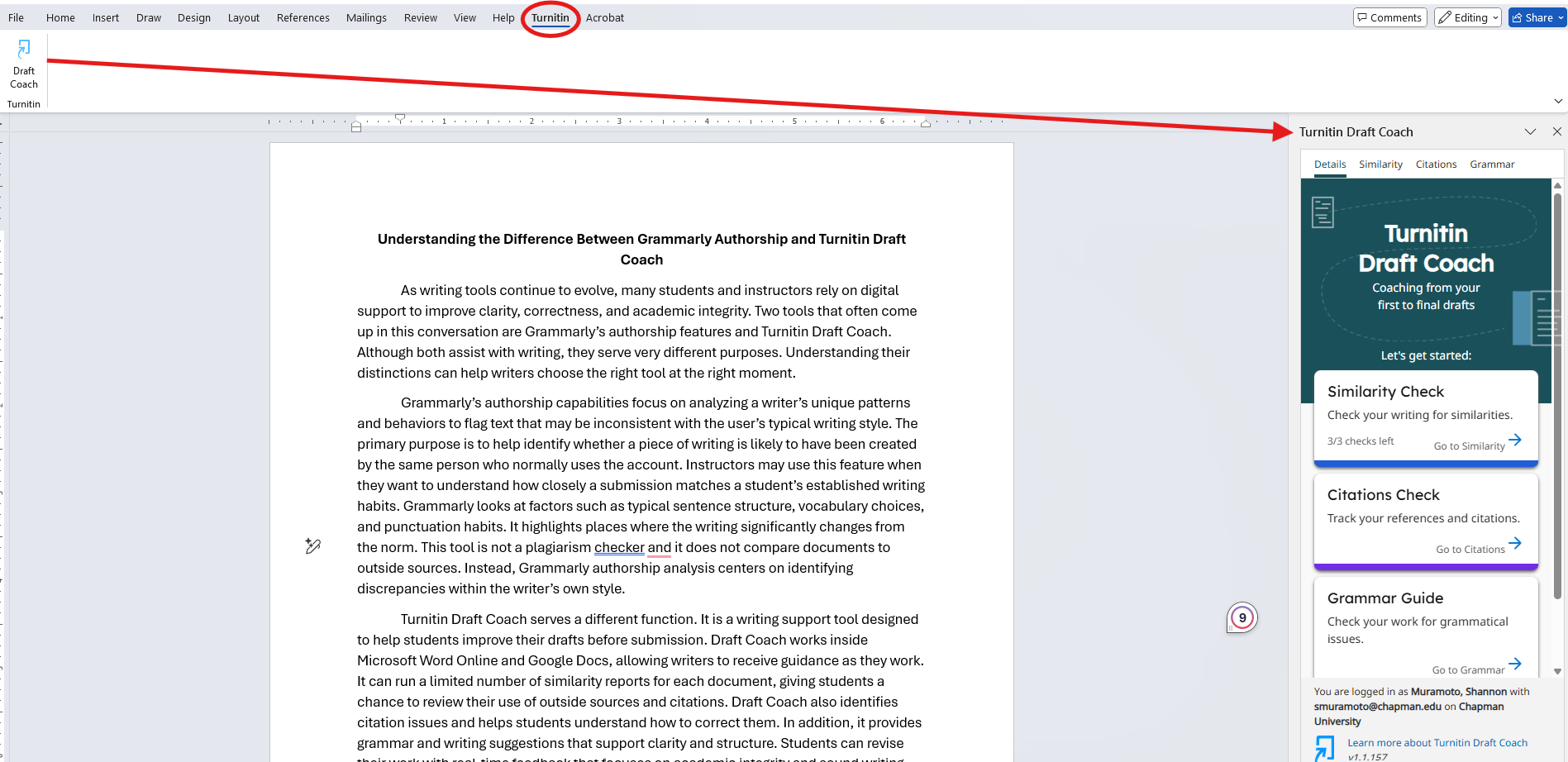The width and height of the screenshot is (1568, 762).
Task: Click the Go to Grammar arrow
Action: (x=1514, y=664)
